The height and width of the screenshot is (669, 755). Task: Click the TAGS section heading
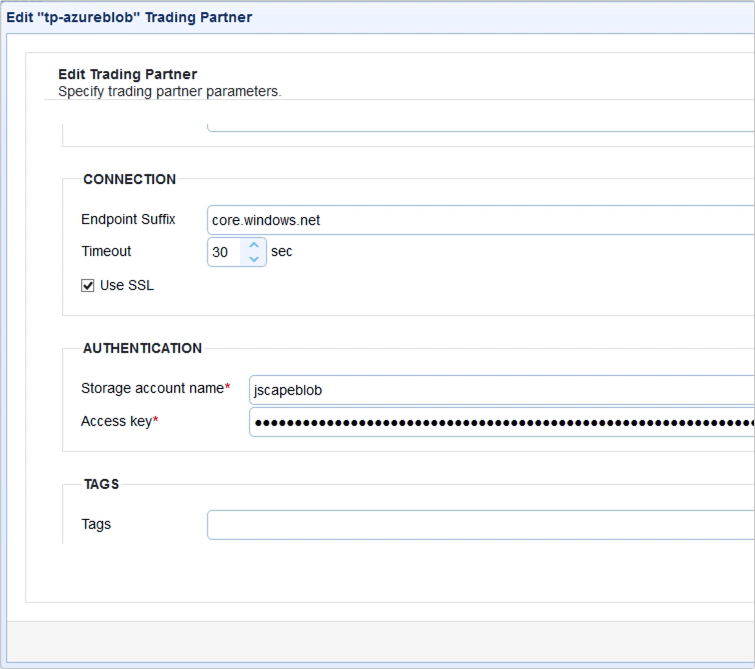coord(101,484)
